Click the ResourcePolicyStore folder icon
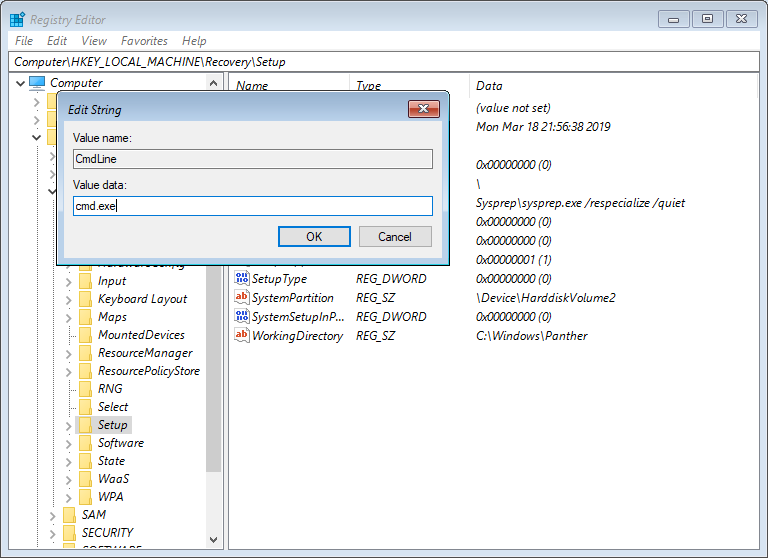Screen dimensions: 768x558 [86, 371]
